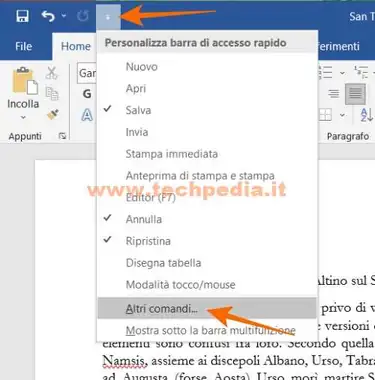Click the multilevel list icon
Screen dimensions: 375x380
(362, 72)
